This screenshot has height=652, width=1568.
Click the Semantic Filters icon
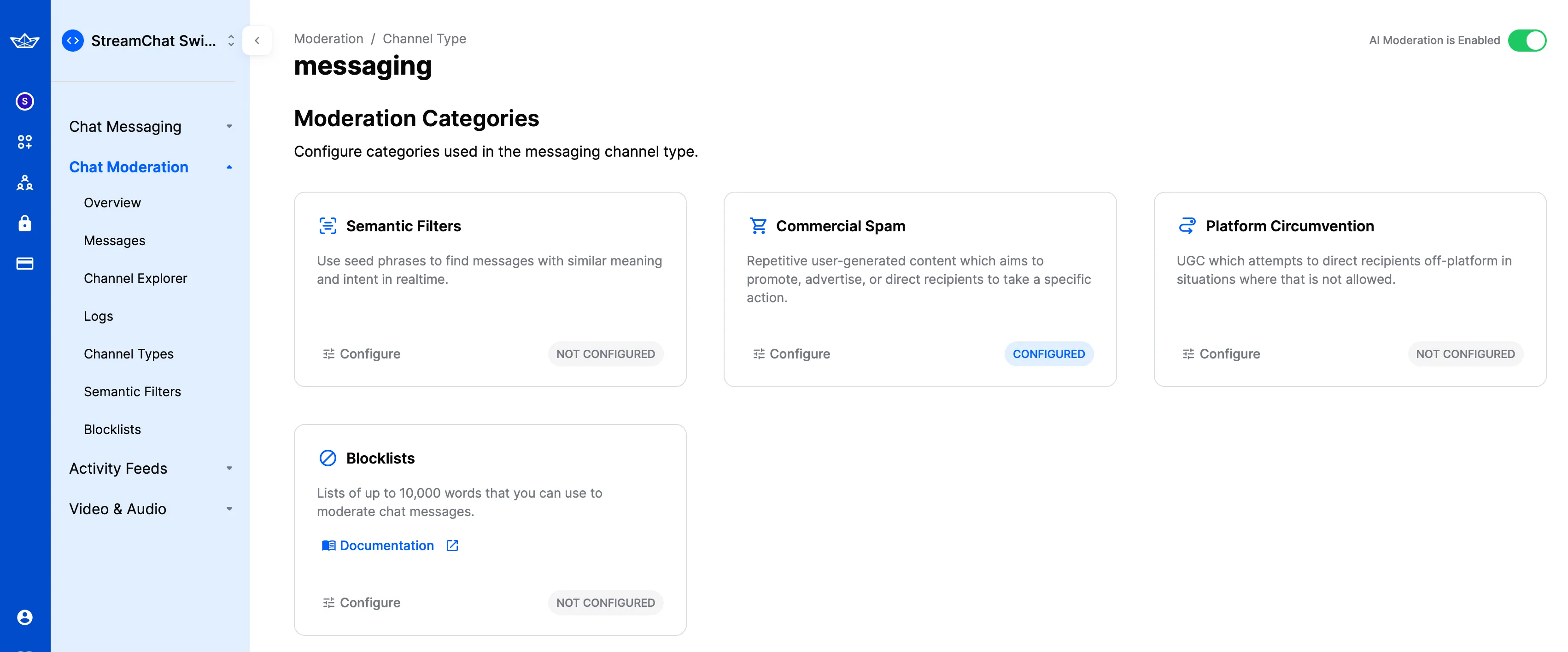point(328,225)
